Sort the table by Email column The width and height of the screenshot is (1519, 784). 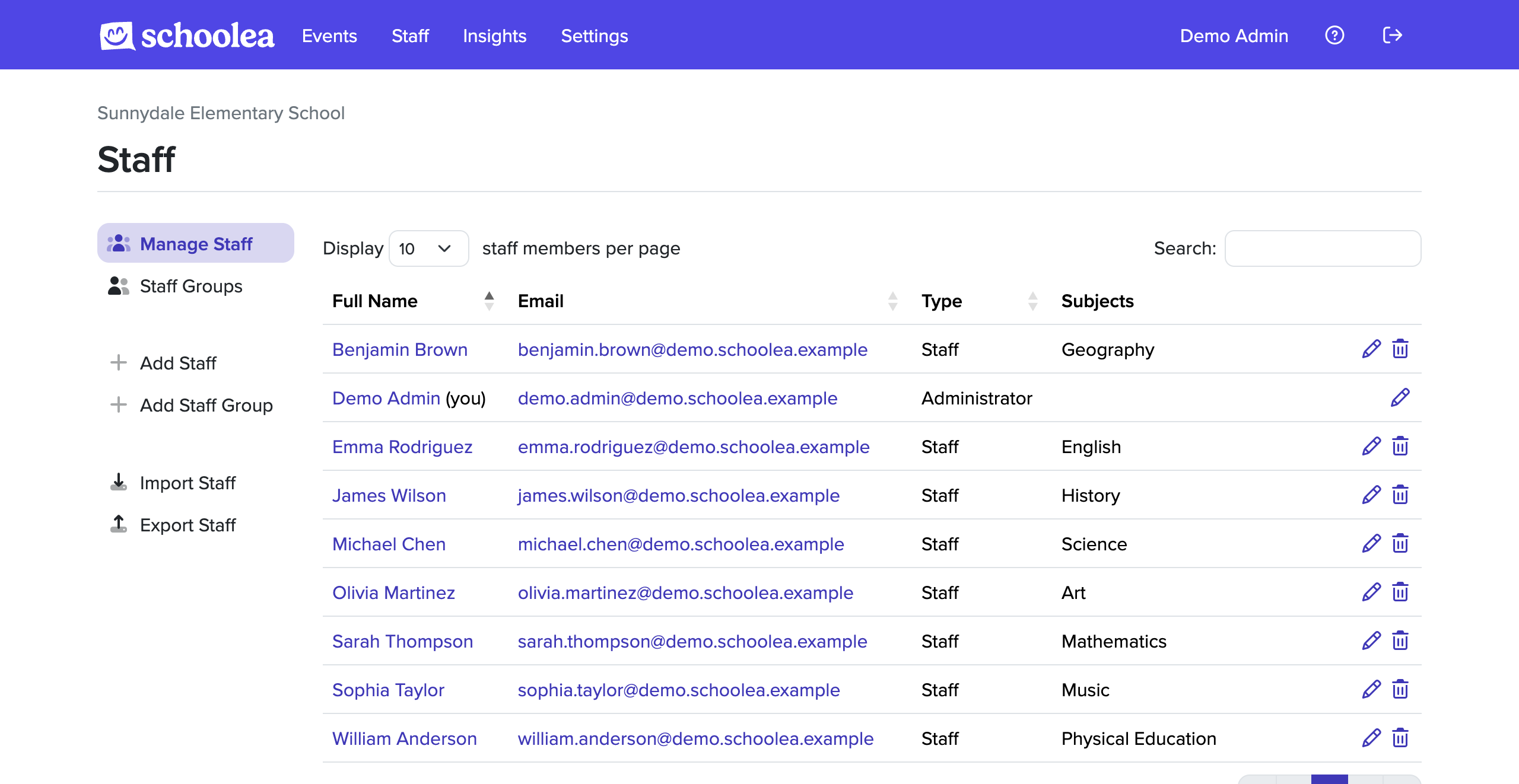892,301
